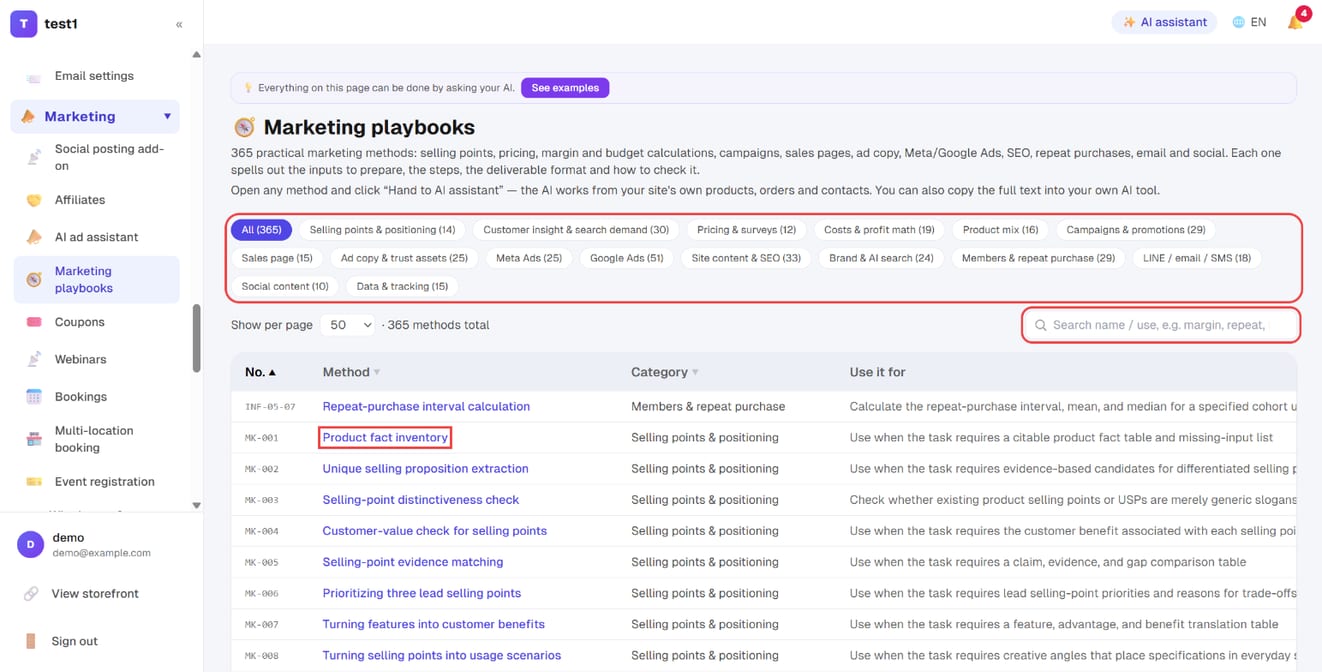The image size is (1322, 672).
Task: Click the Marketing playbooks compass sidebar icon
Action: point(34,280)
